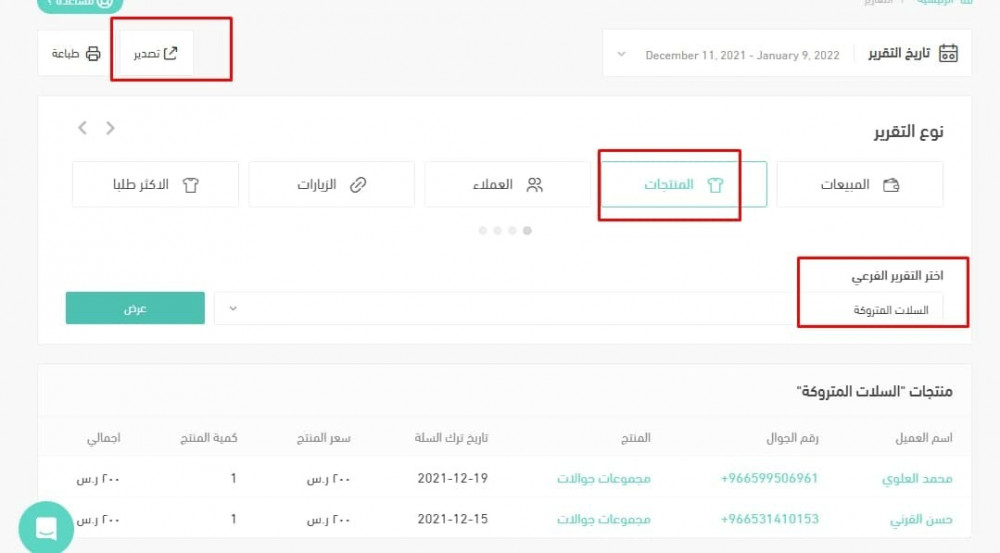Viewport: 1000px width, 553px height.
Task: Click the abandoned carts (السلات المتروكة) sub-report field
Action: coord(880,310)
